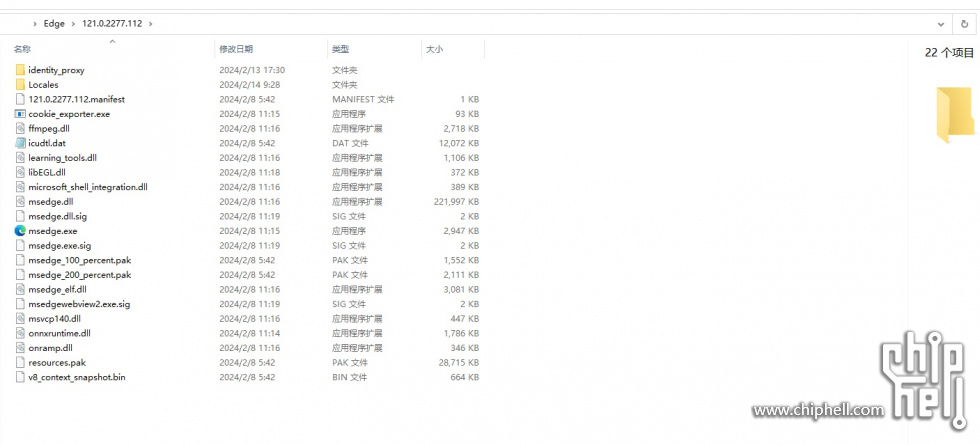Open the address bar history dropdown

941,24
